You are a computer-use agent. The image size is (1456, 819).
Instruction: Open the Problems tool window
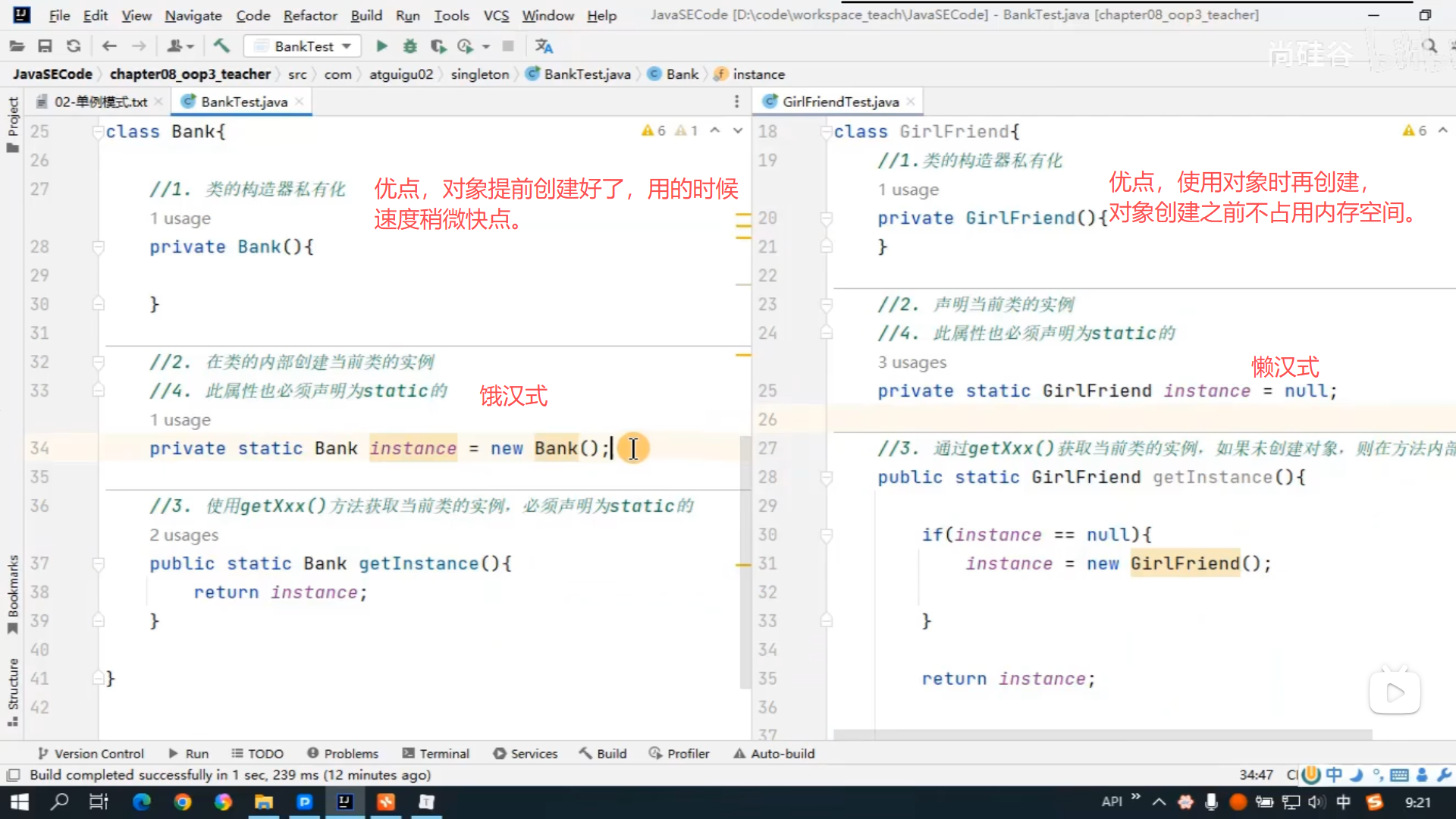343,753
